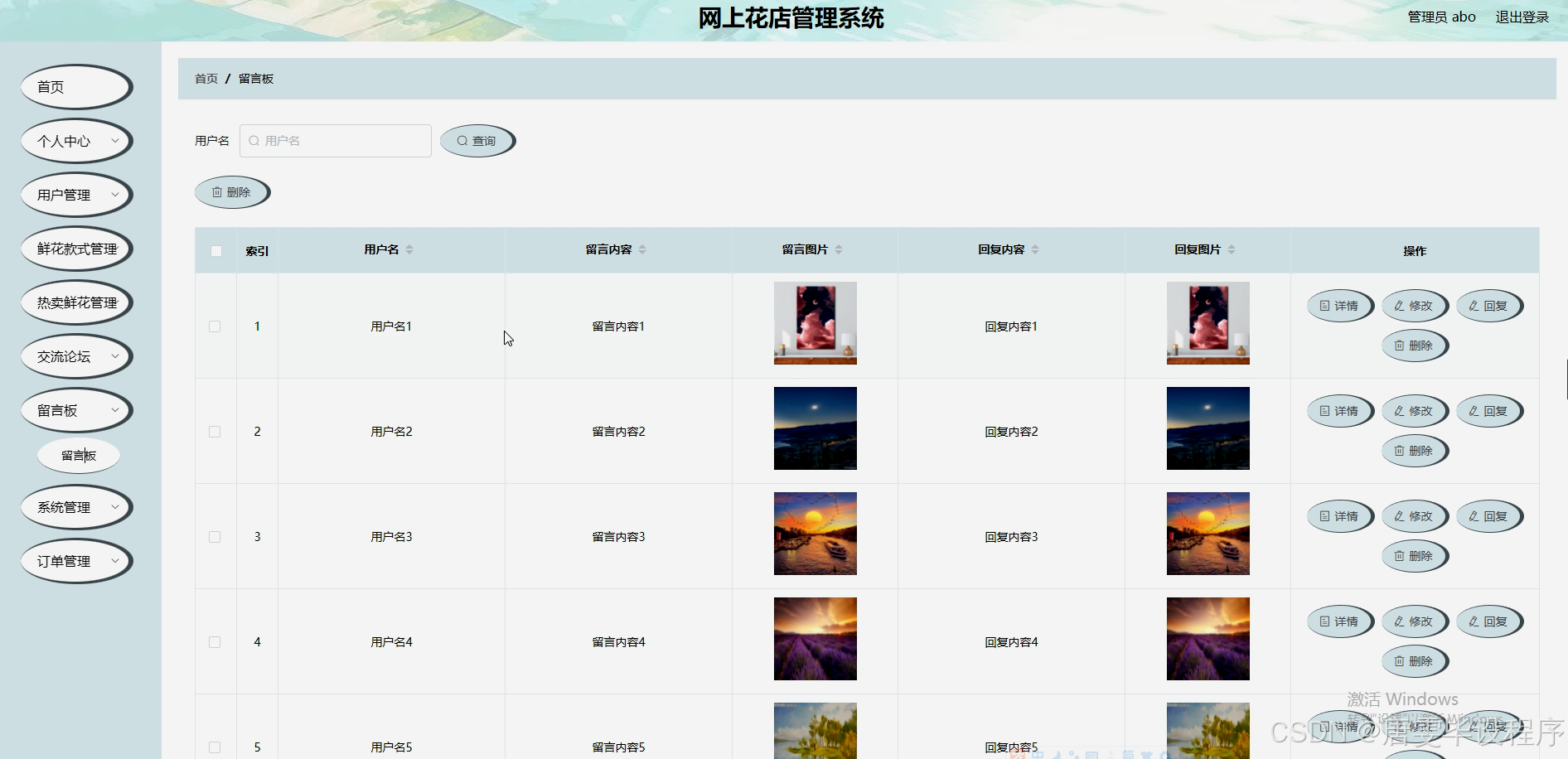The height and width of the screenshot is (759, 1568).
Task: Open 留言图片 sunset thumbnail for 用户名3
Action: tap(815, 534)
